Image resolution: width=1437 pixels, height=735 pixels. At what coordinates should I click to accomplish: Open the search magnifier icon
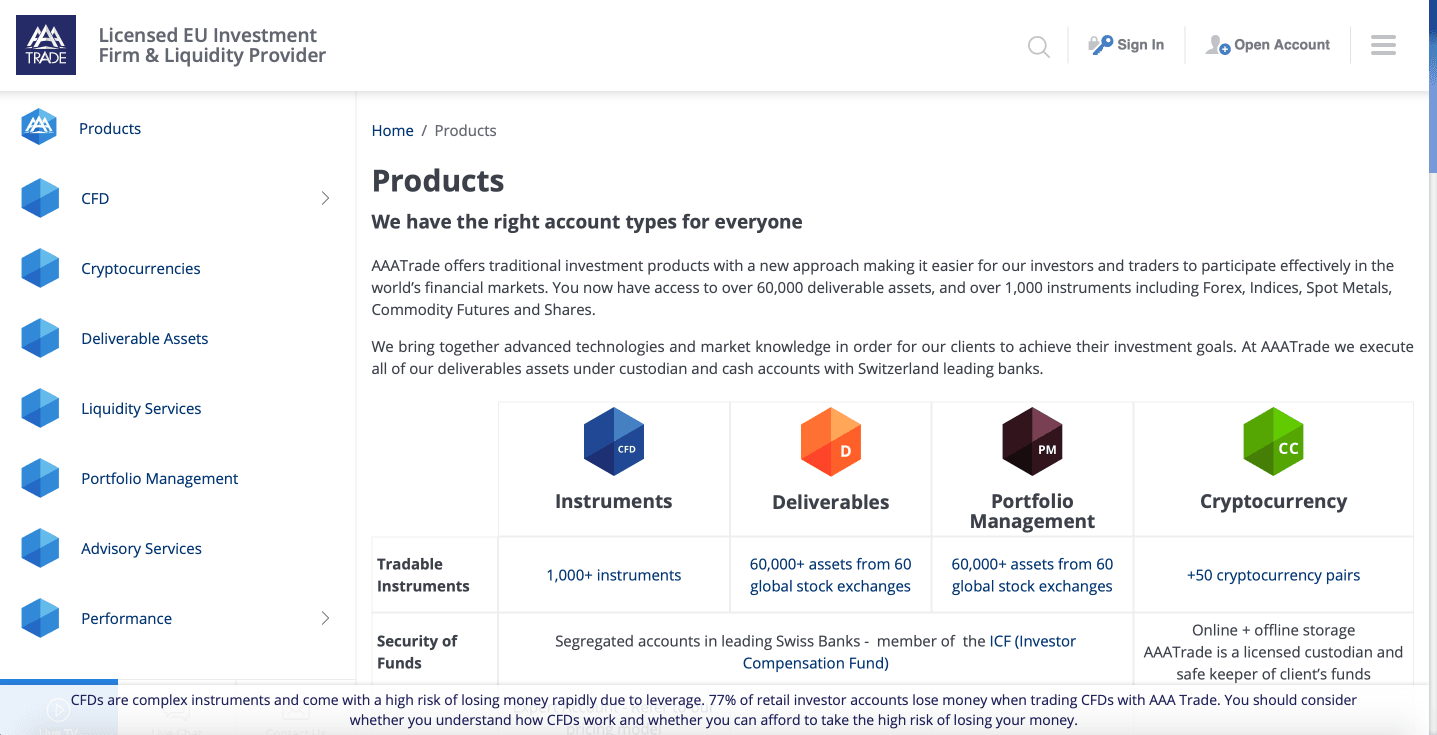[x=1039, y=46]
